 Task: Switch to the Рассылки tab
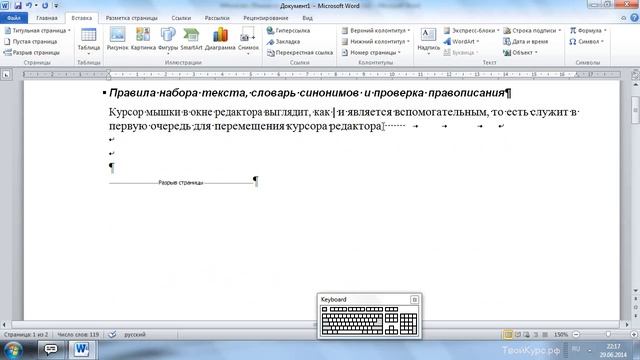click(x=217, y=18)
